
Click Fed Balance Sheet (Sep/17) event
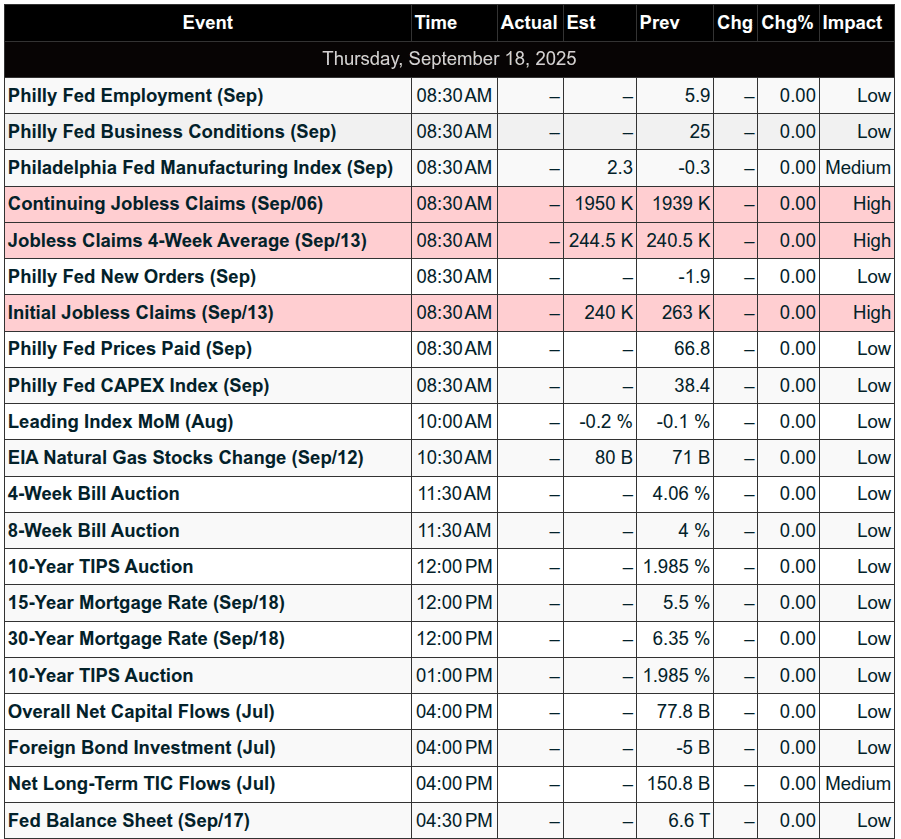[129, 821]
